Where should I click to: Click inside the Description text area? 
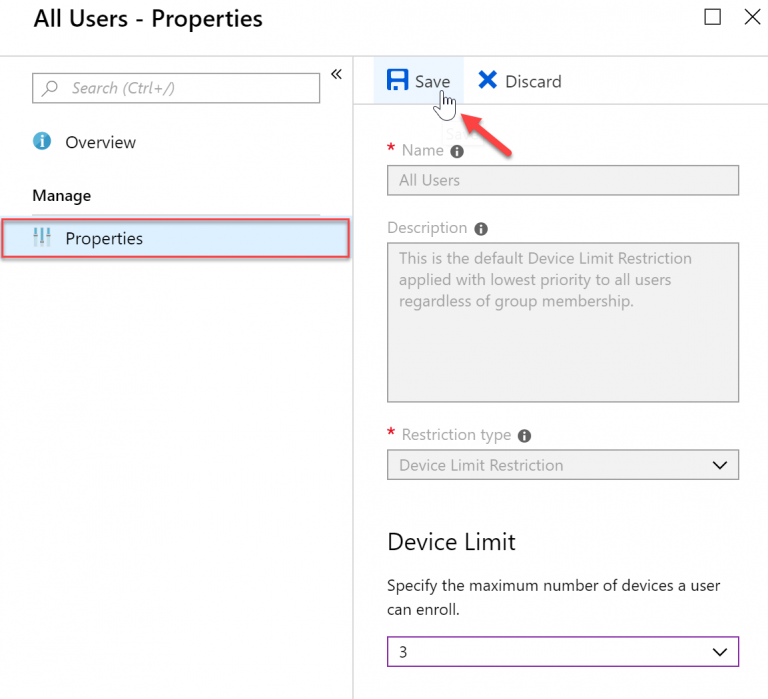[x=563, y=322]
